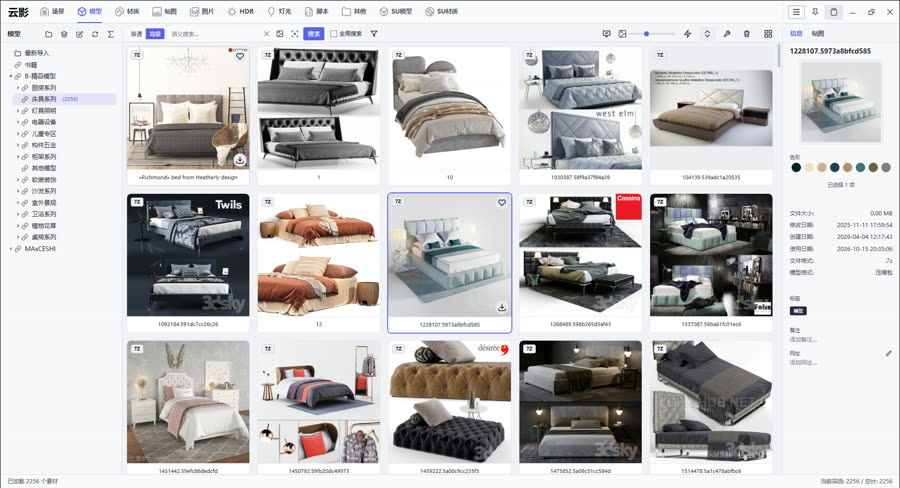Clear the search box with the X icon
Image resolution: width=900 pixels, height=488 pixels.
266,34
